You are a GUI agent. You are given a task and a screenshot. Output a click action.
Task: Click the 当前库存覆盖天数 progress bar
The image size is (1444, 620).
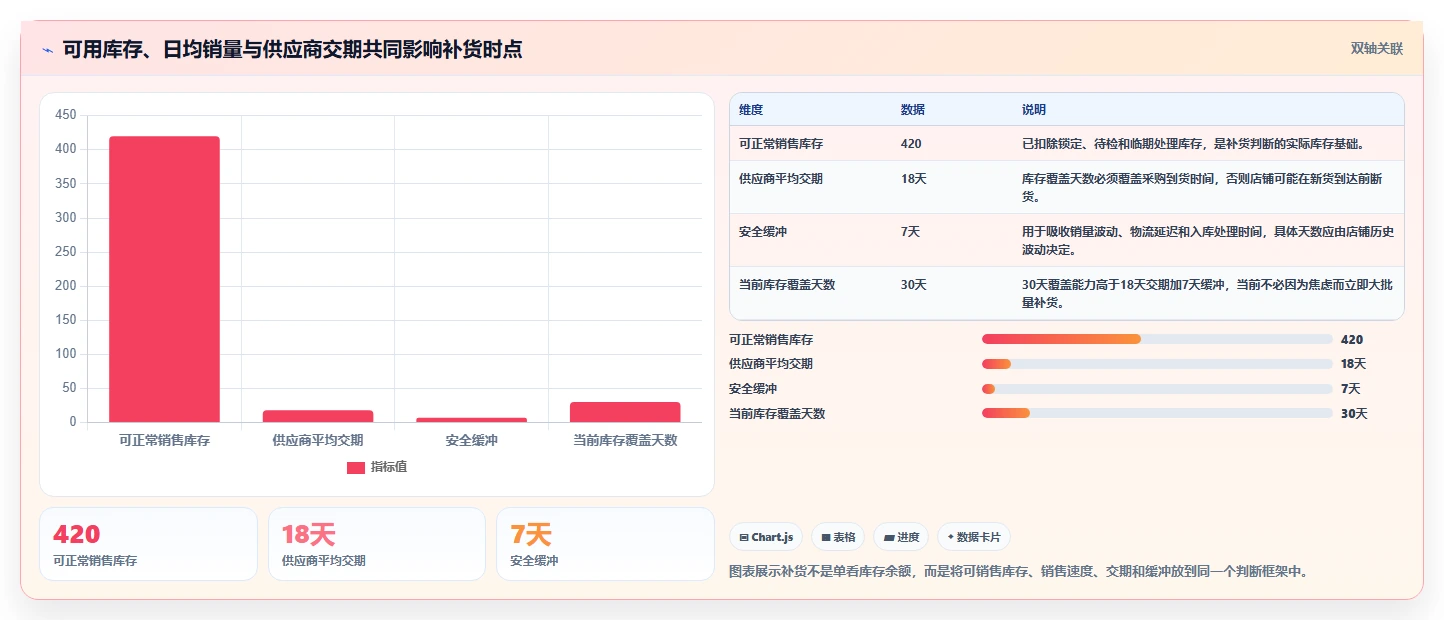click(1157, 413)
